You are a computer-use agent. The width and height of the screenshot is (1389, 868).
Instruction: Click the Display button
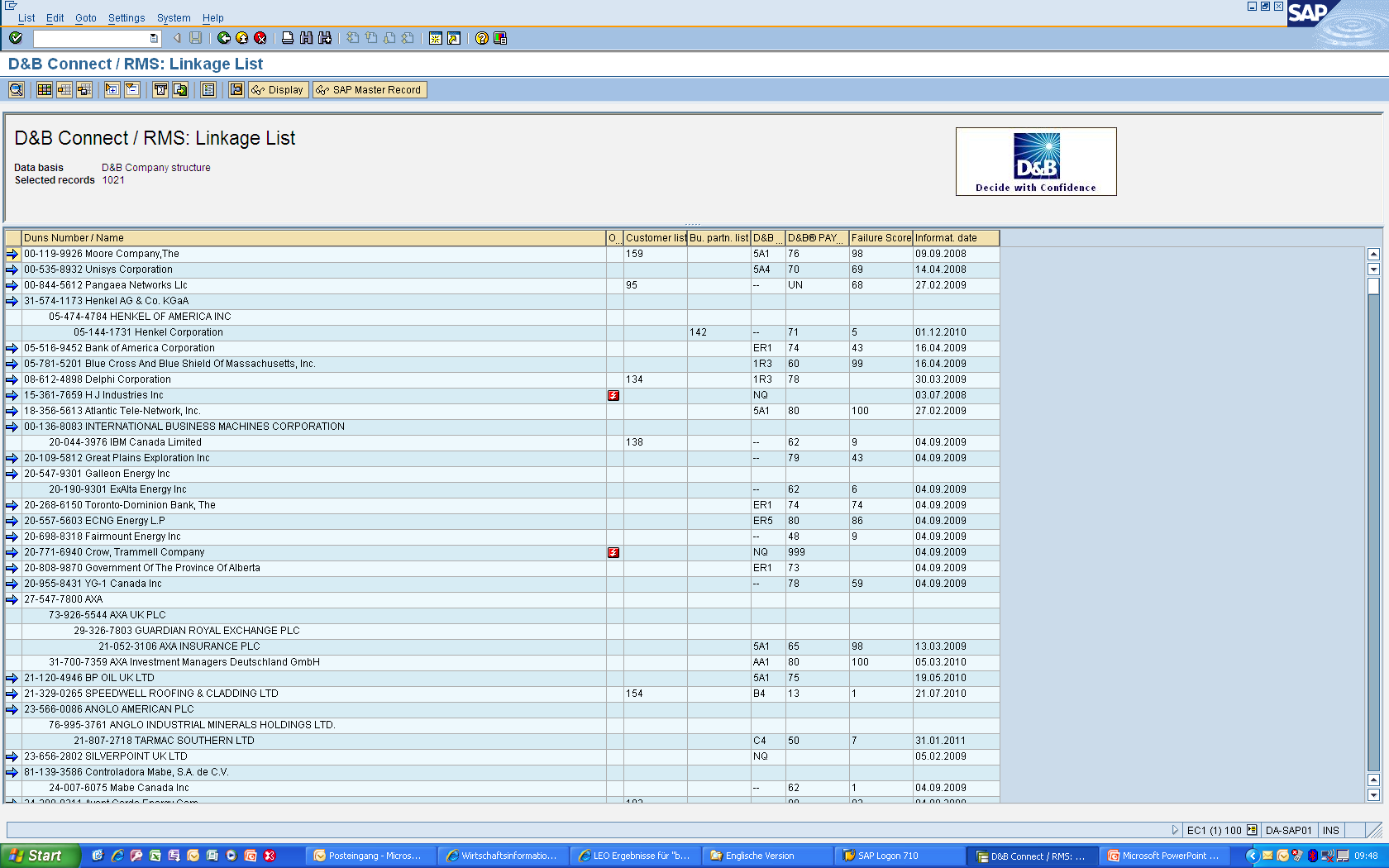coord(278,90)
